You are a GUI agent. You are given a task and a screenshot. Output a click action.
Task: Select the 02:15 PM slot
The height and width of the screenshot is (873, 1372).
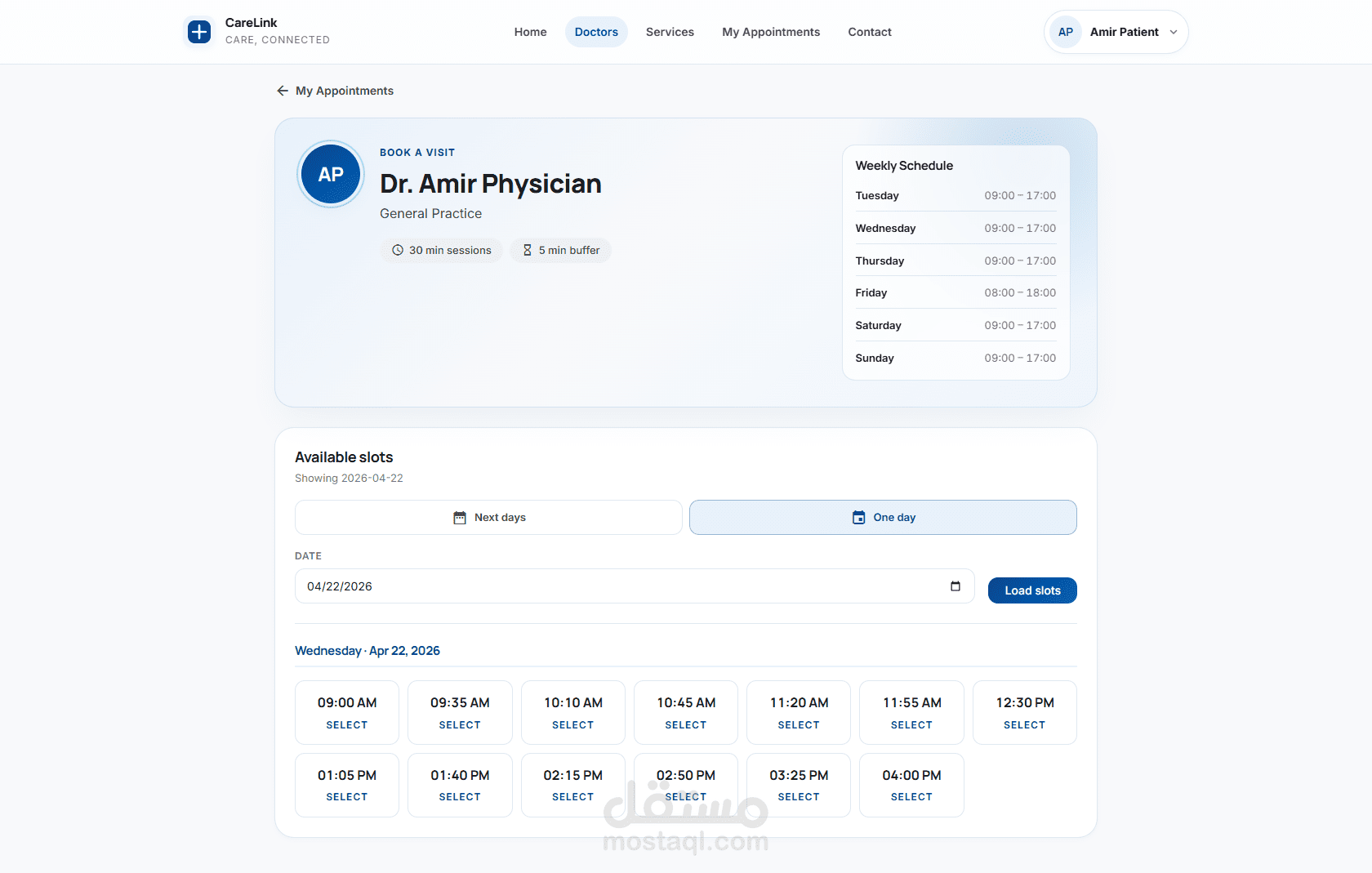tap(573, 785)
